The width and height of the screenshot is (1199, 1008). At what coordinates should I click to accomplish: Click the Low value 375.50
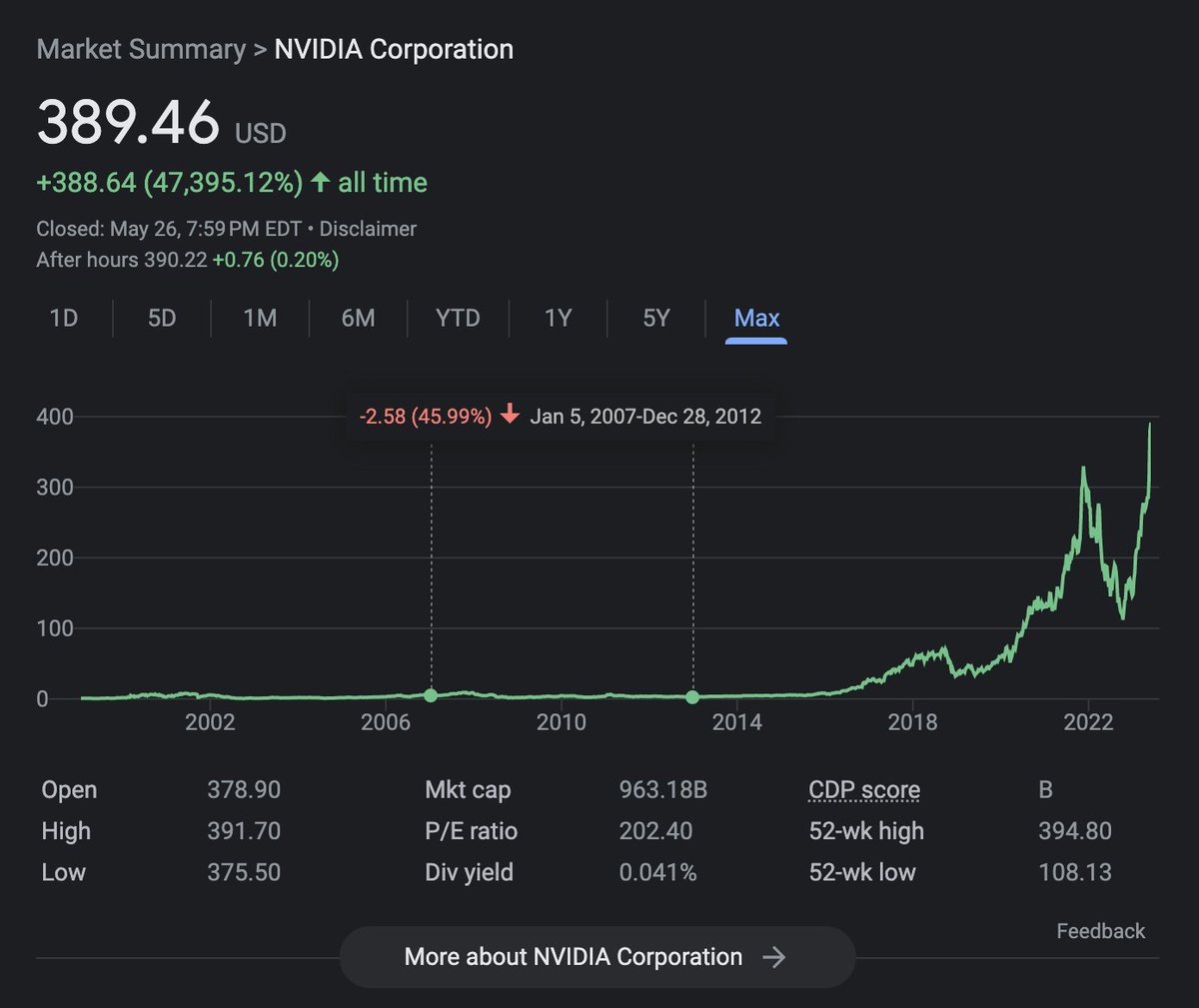[x=244, y=872]
